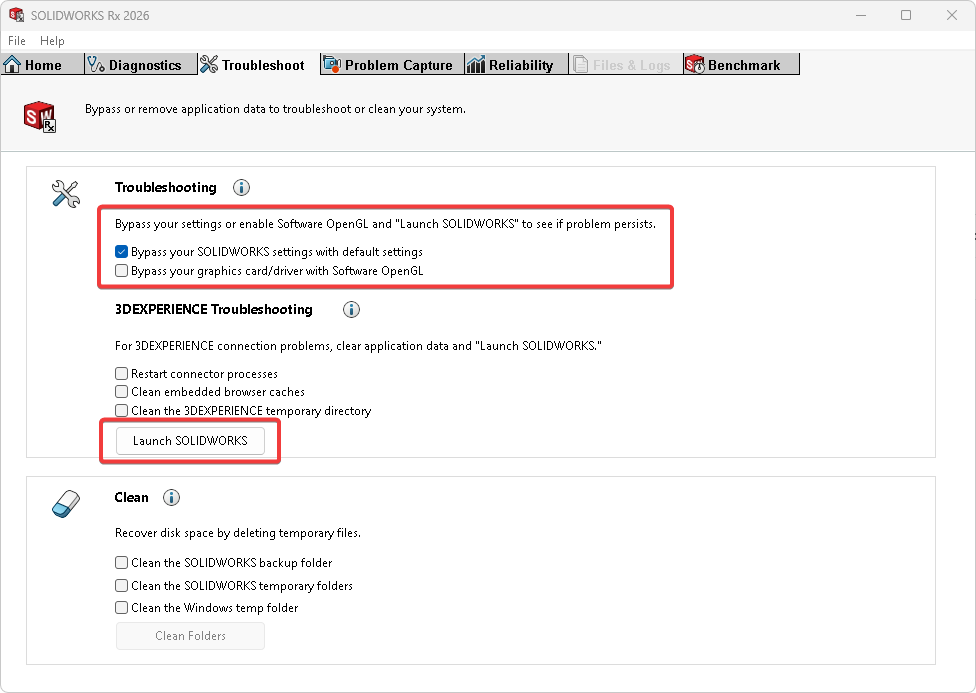Open the Home tab
The width and height of the screenshot is (976, 693).
42,65
